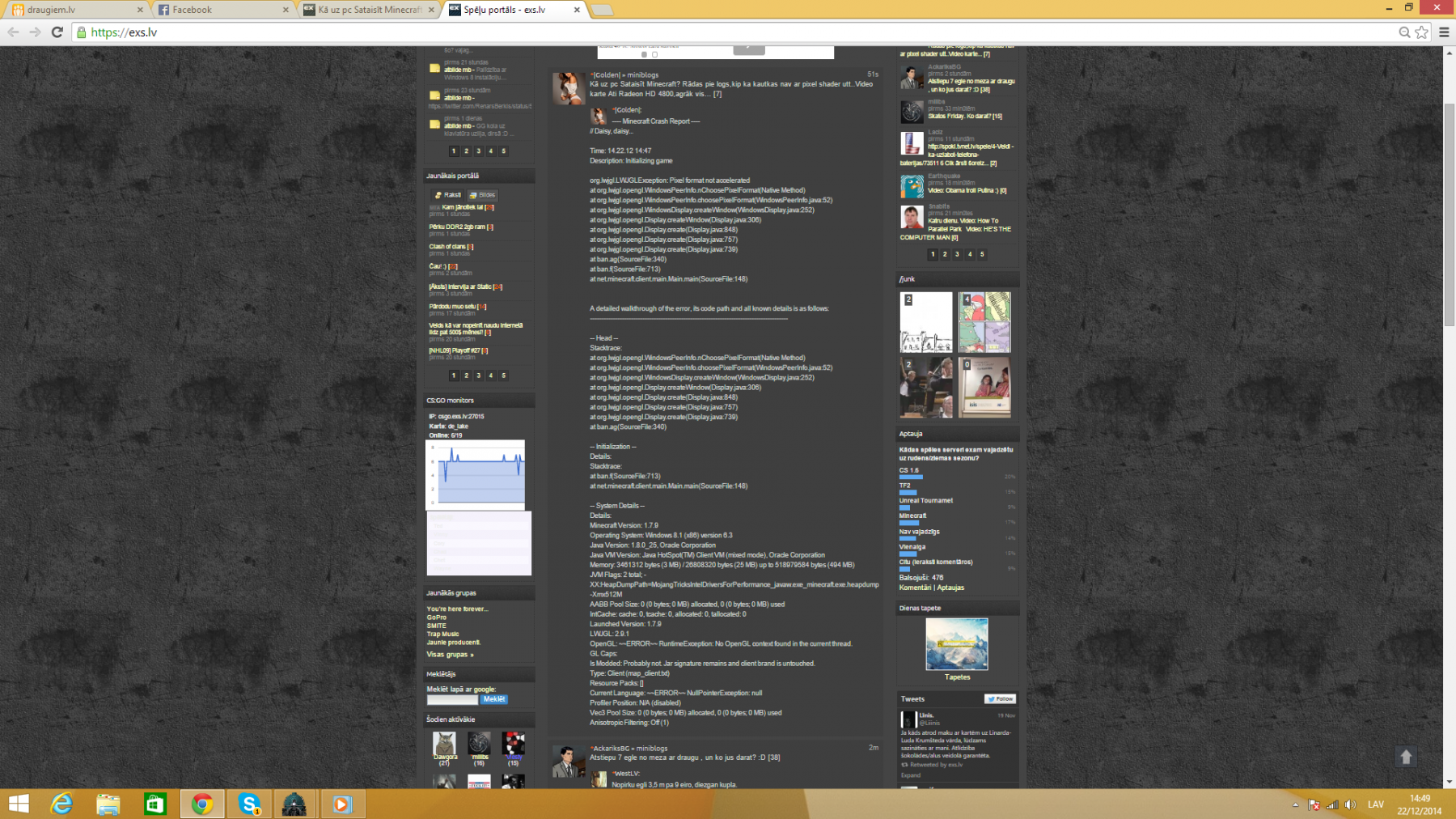Go back with the browser back arrow
The image size is (1456, 819).
point(13,32)
